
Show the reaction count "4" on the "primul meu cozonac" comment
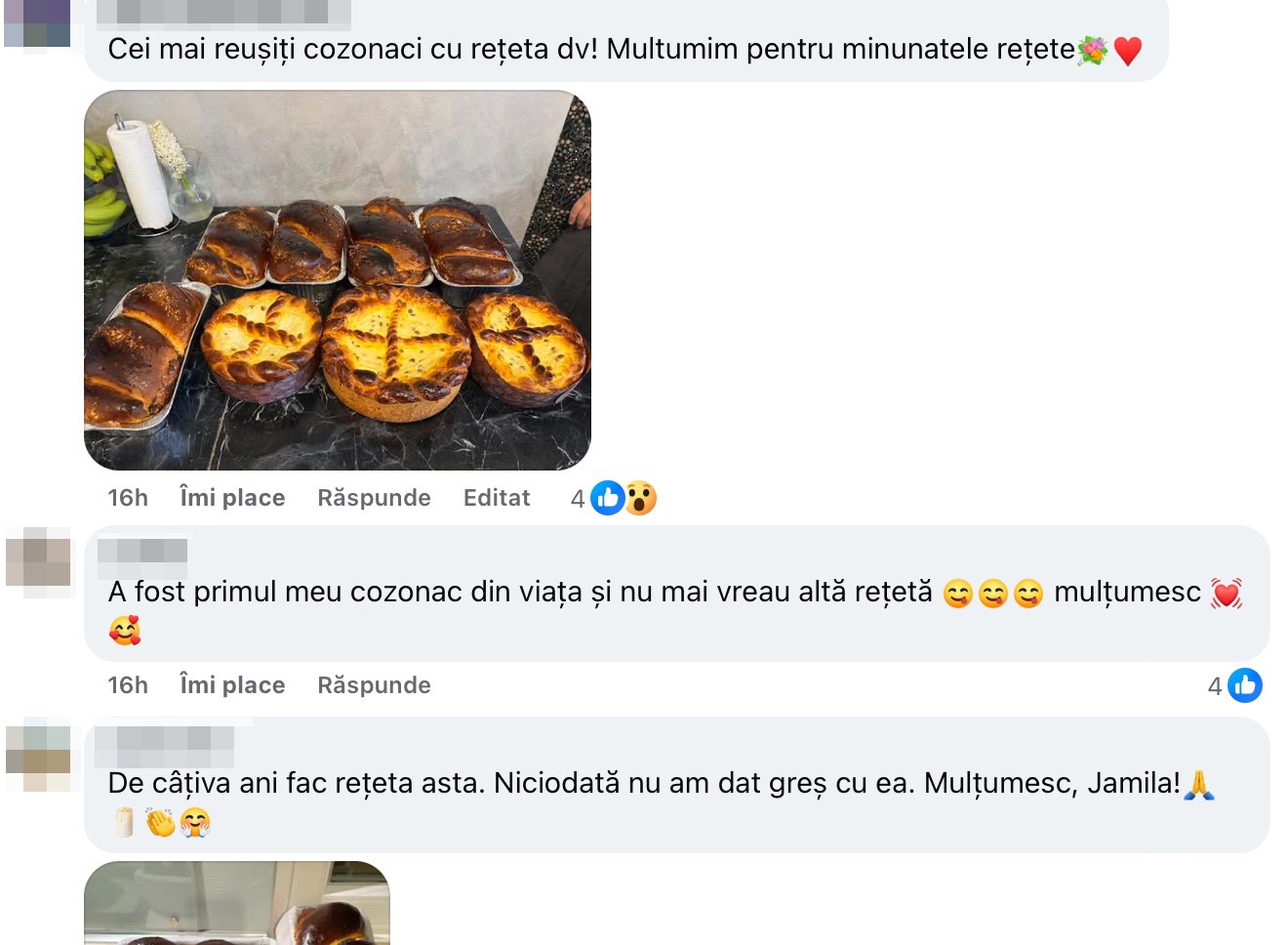pos(1215,686)
